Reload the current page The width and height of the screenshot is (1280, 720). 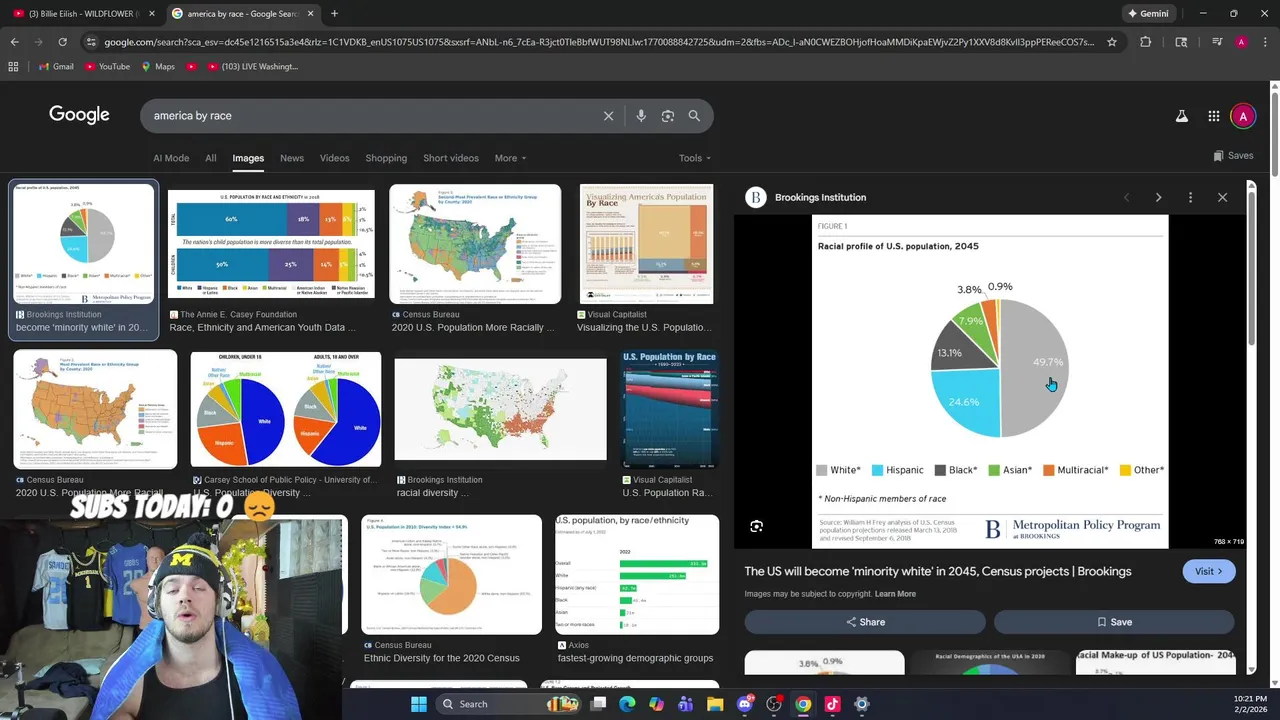(x=62, y=42)
